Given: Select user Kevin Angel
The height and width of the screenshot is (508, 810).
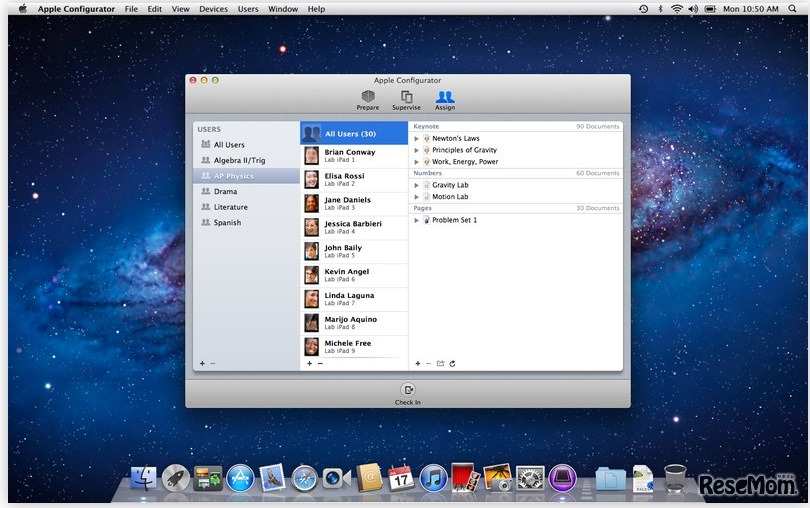Looking at the screenshot, I should pyautogui.click(x=354, y=274).
